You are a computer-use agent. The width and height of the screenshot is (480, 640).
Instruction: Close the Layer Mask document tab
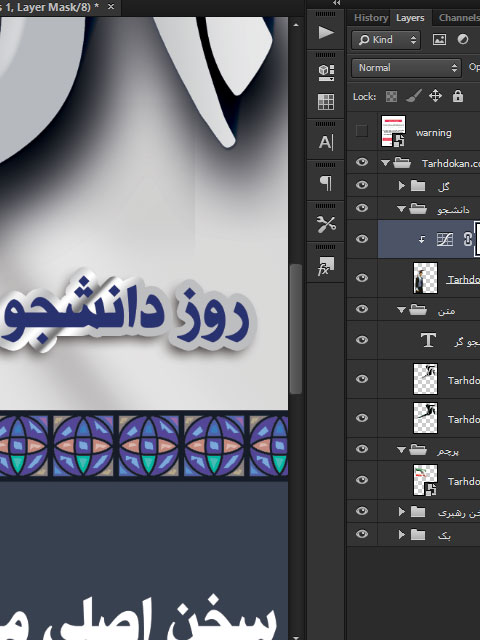tap(111, 7)
